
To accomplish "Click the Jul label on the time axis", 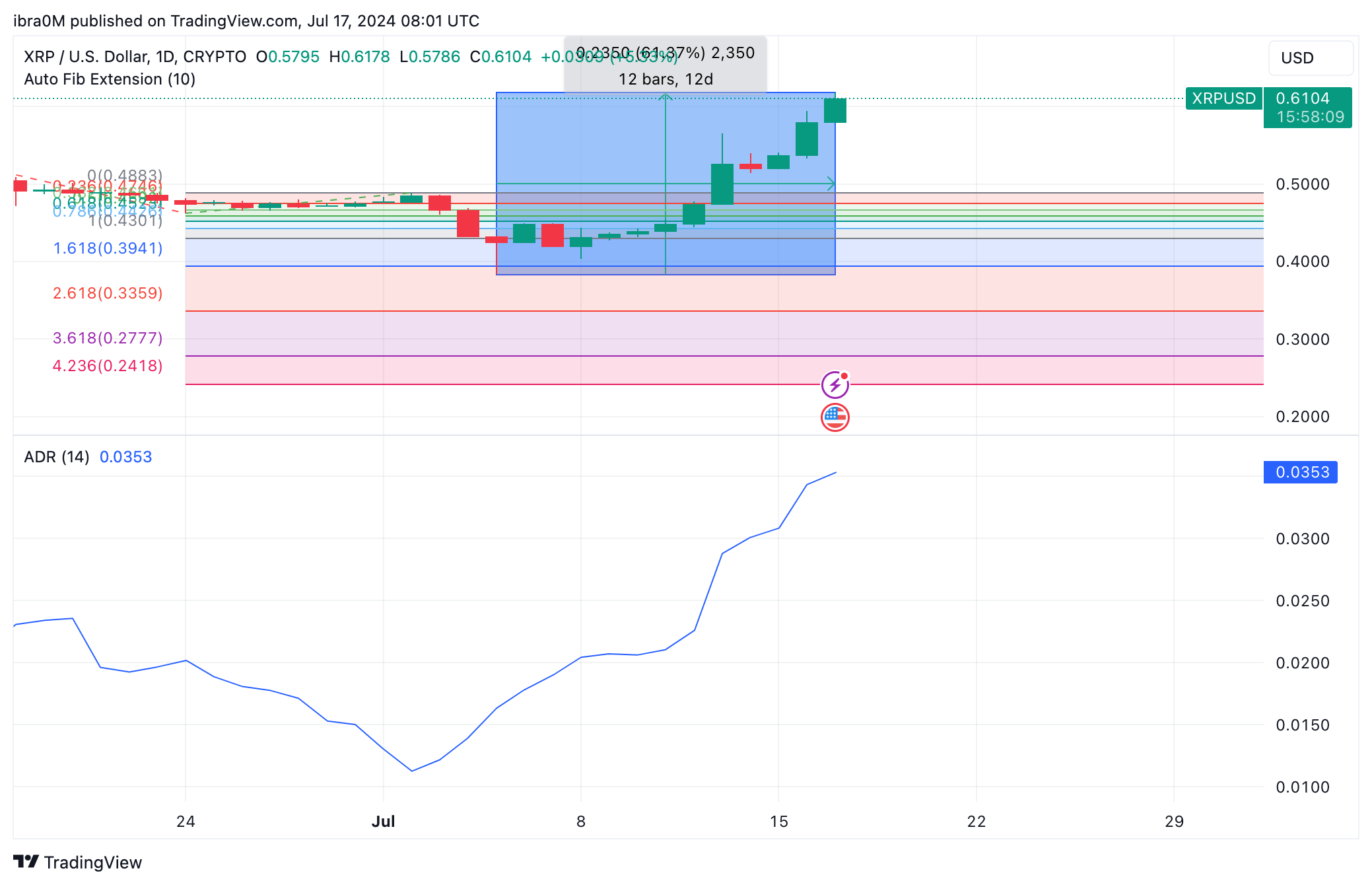I will click(383, 822).
